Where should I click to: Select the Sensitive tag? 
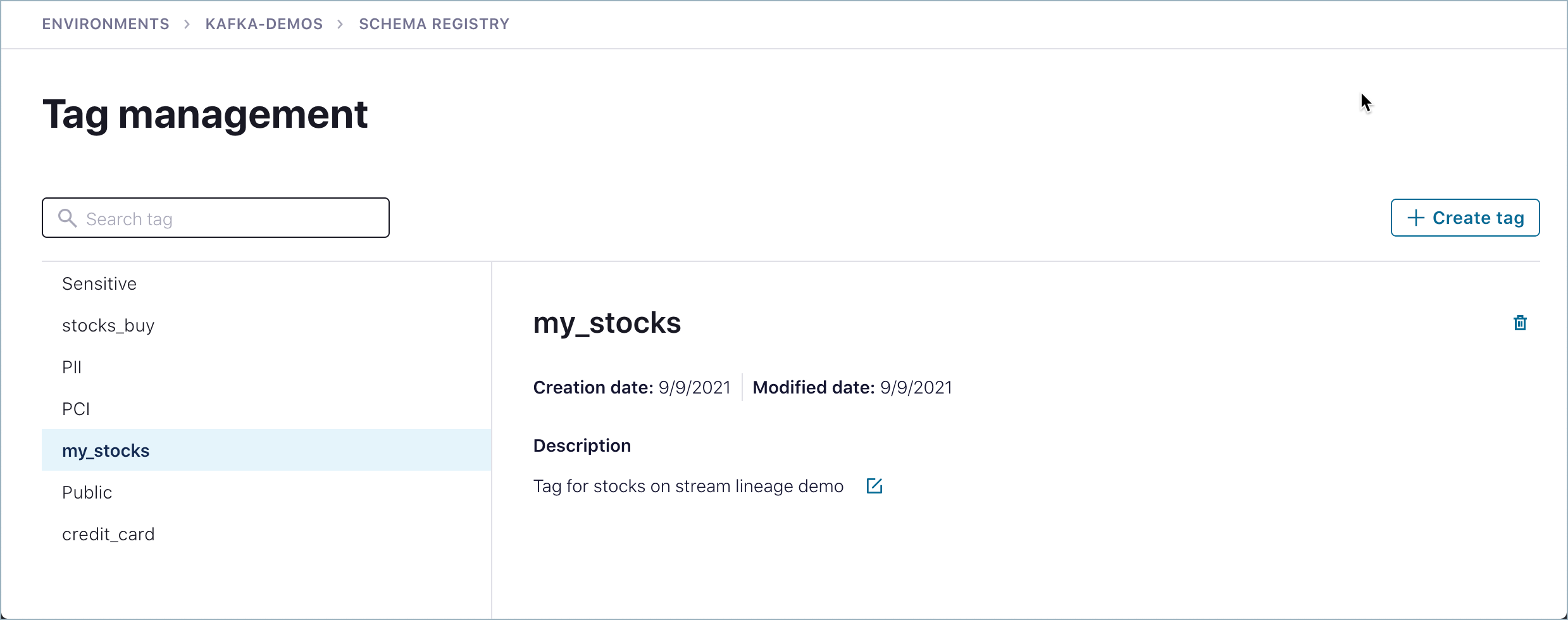99,283
